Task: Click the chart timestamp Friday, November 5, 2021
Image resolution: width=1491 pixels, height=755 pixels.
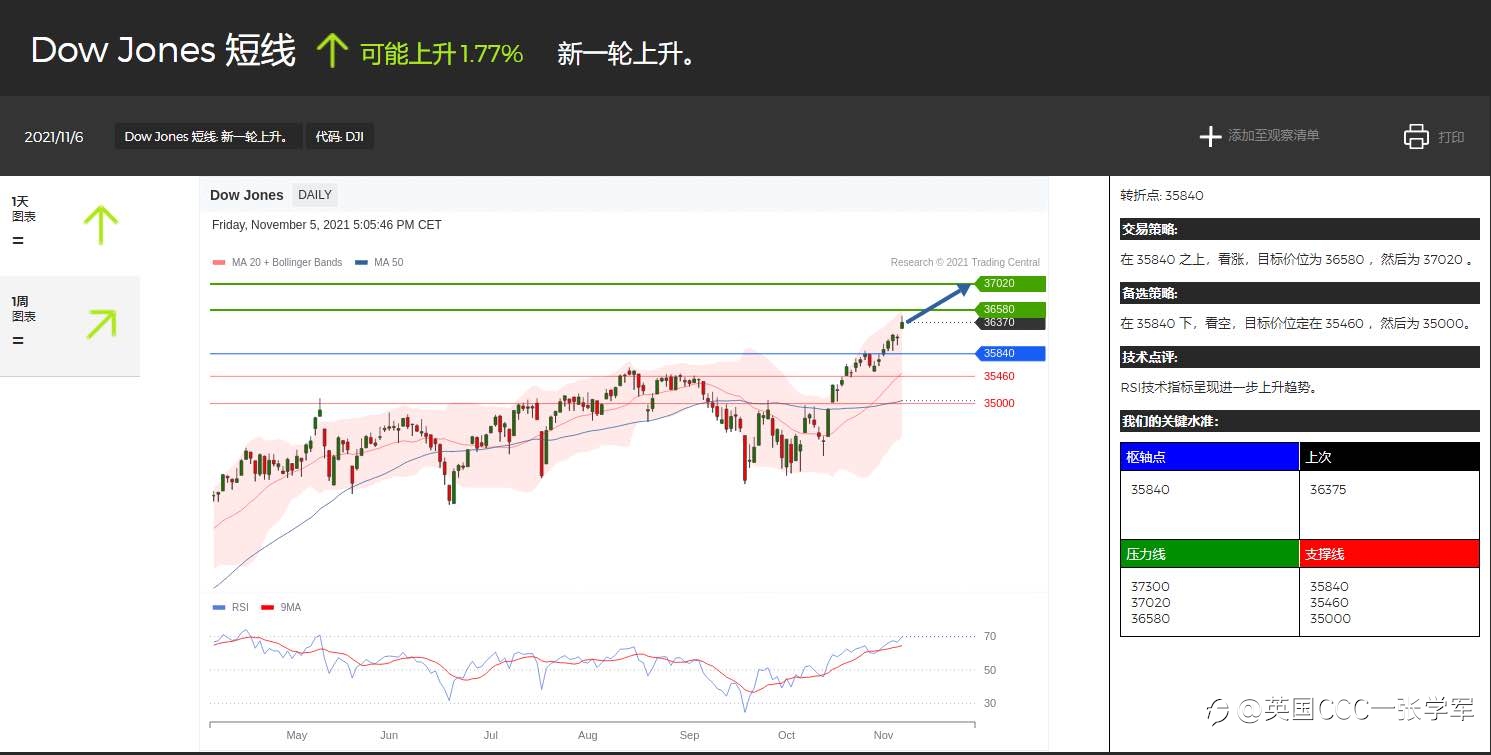Action: click(x=326, y=225)
